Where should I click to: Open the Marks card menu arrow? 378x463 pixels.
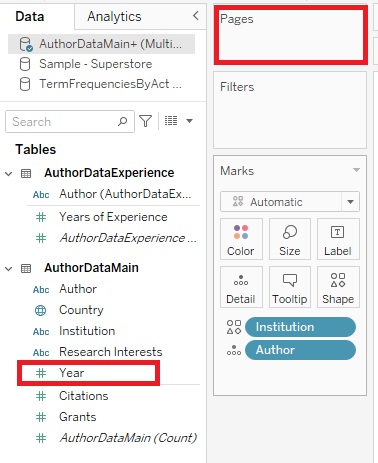point(356,170)
